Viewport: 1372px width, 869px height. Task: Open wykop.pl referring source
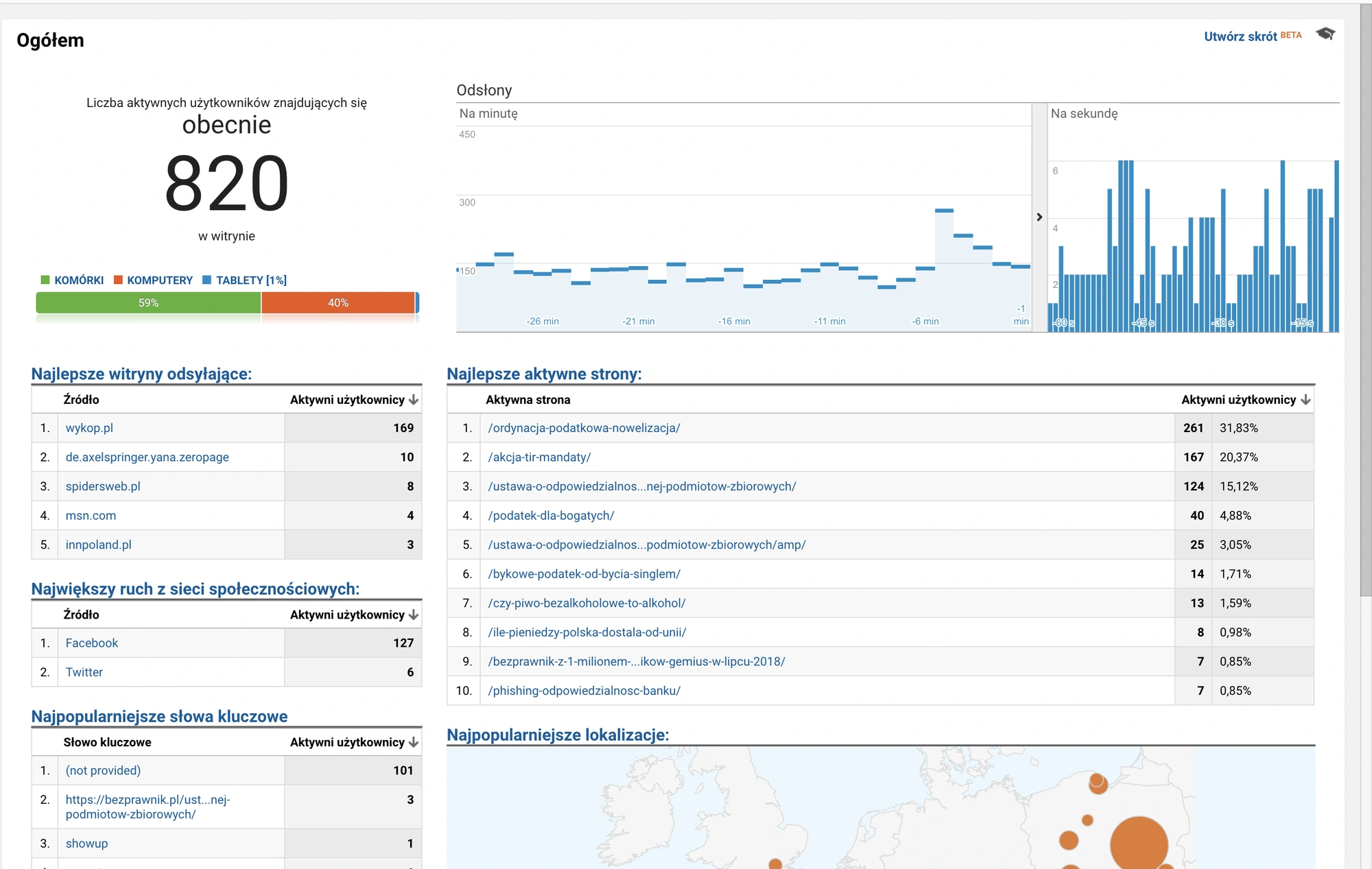pyautogui.click(x=89, y=428)
